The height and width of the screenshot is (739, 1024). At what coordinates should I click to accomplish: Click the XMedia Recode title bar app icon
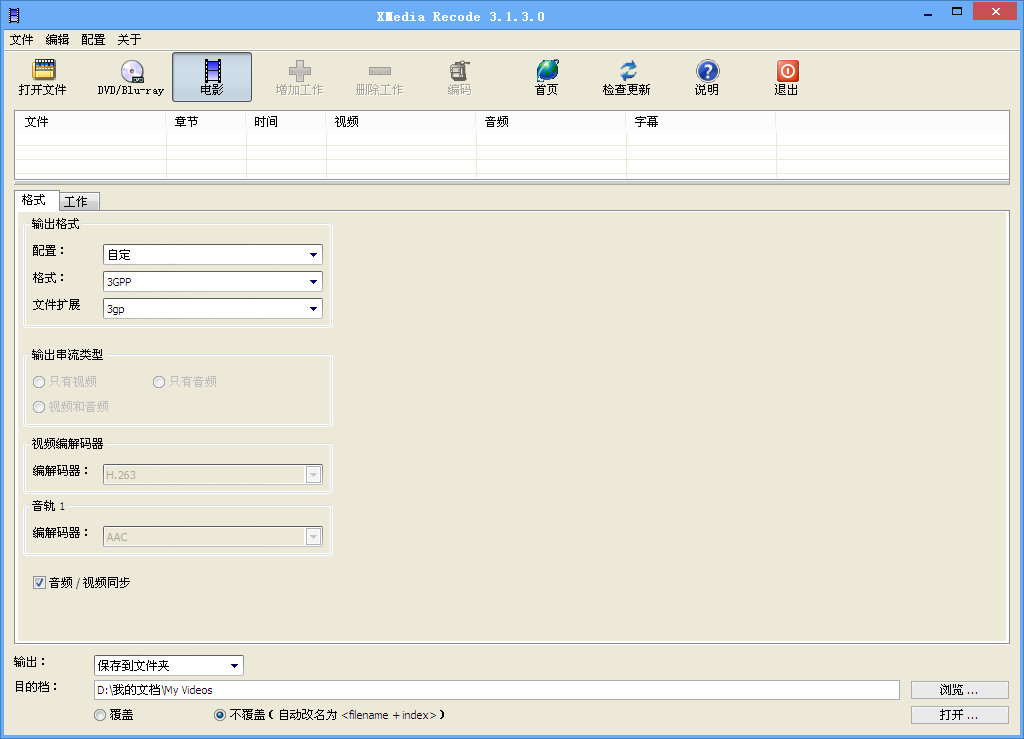point(14,15)
